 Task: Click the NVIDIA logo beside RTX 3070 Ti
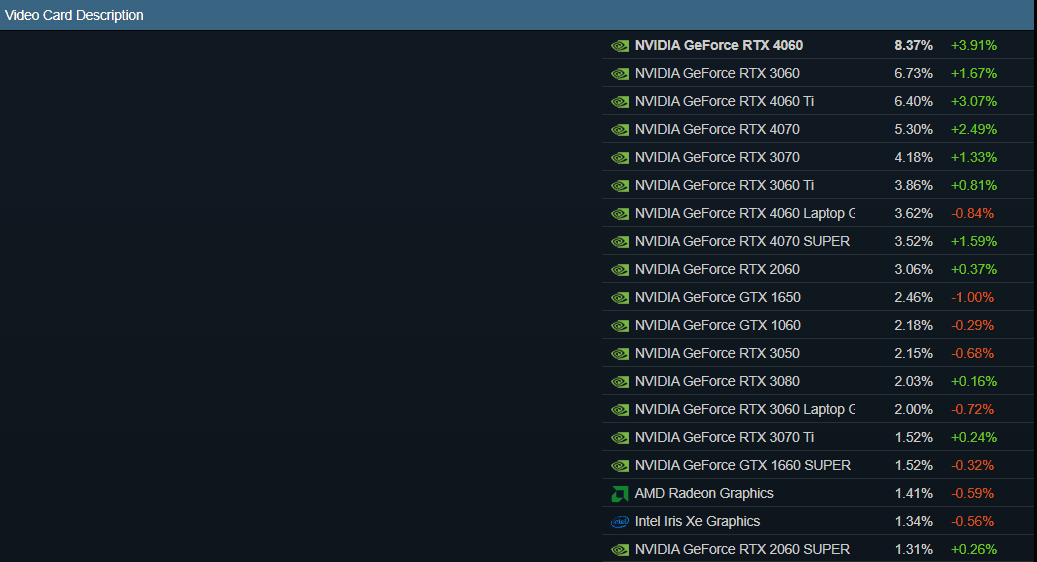pos(620,438)
